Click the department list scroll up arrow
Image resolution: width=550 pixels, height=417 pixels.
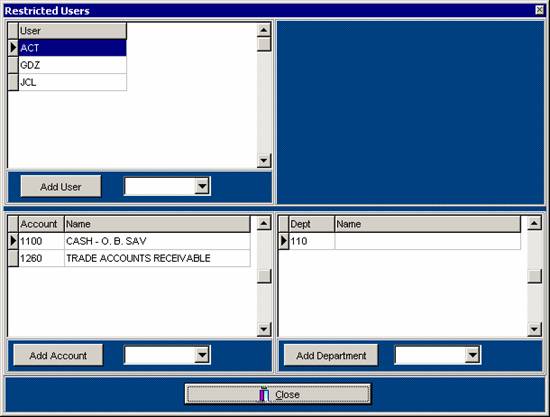pyautogui.click(x=534, y=223)
